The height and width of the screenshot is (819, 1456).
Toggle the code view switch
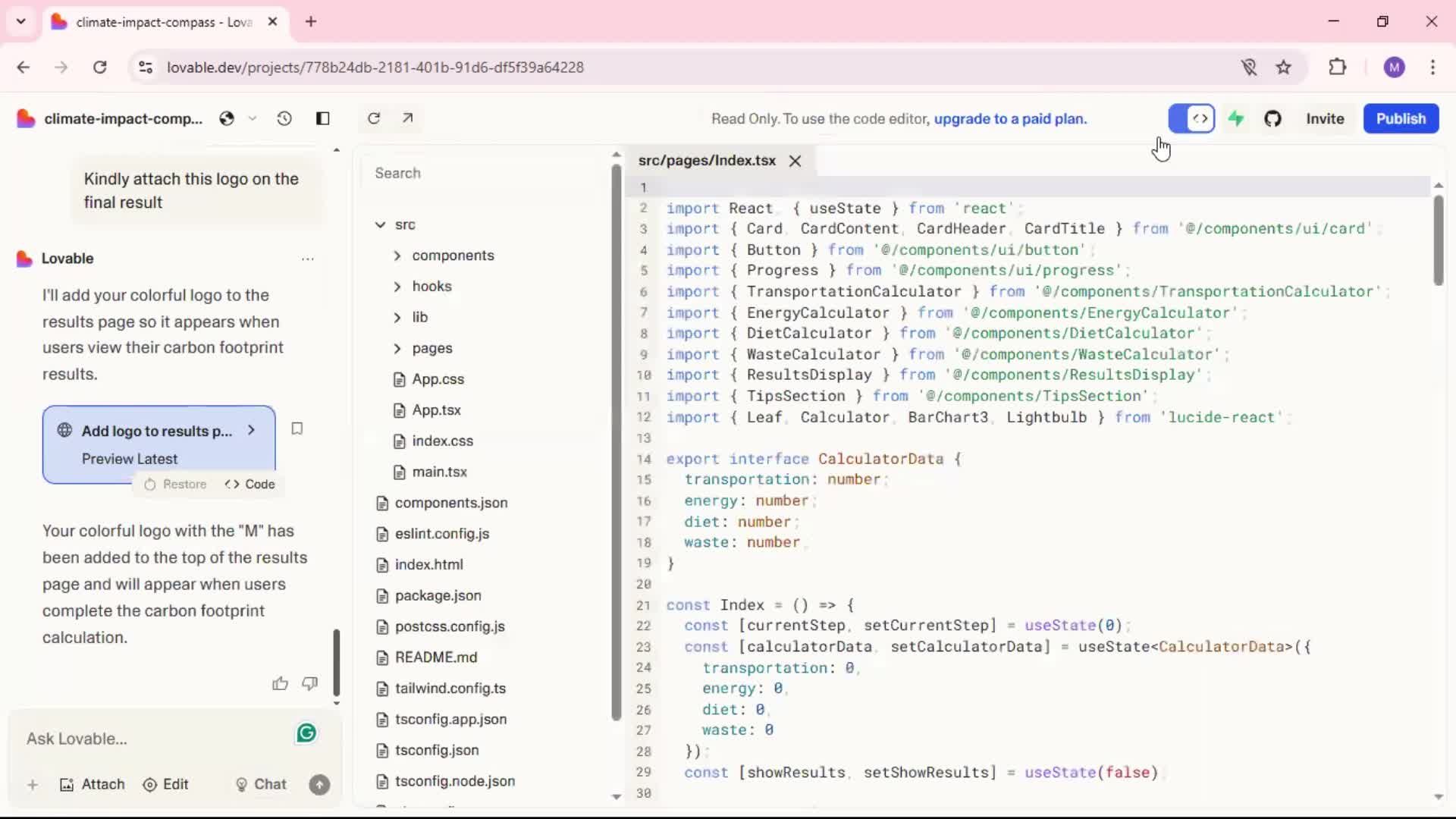1191,118
